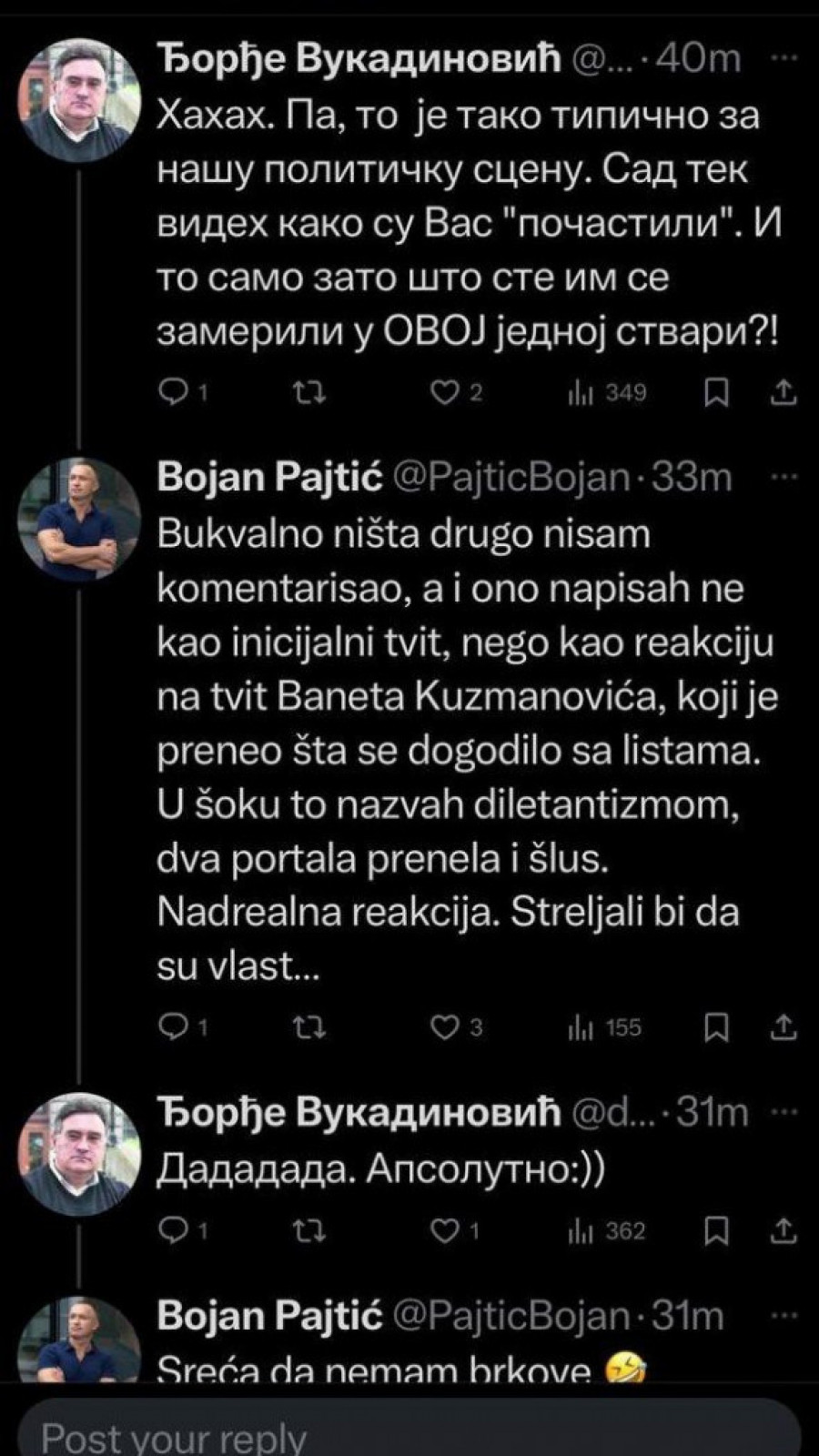The image size is (819, 1456).
Task: Retweet Bojan Pajtić's 33m tweet
Action: (x=311, y=1027)
